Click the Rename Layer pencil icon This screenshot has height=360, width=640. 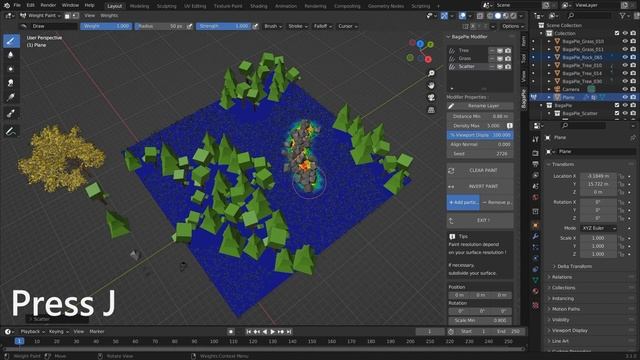(x=451, y=106)
